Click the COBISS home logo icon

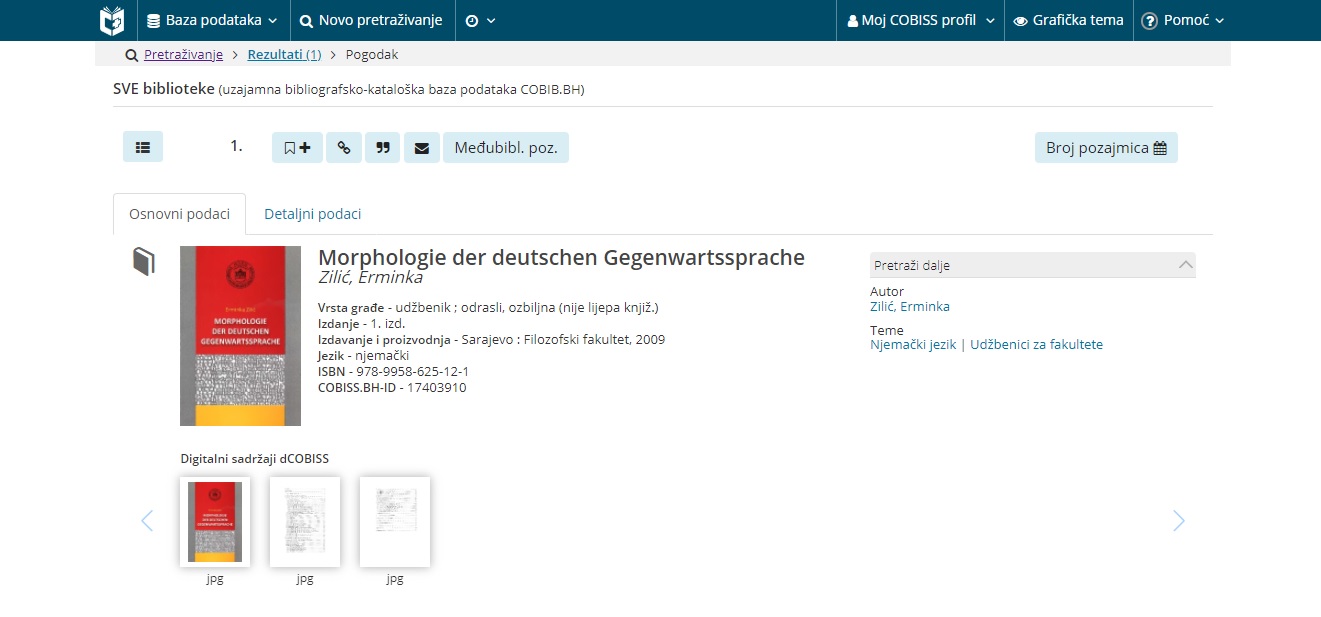[x=112, y=20]
